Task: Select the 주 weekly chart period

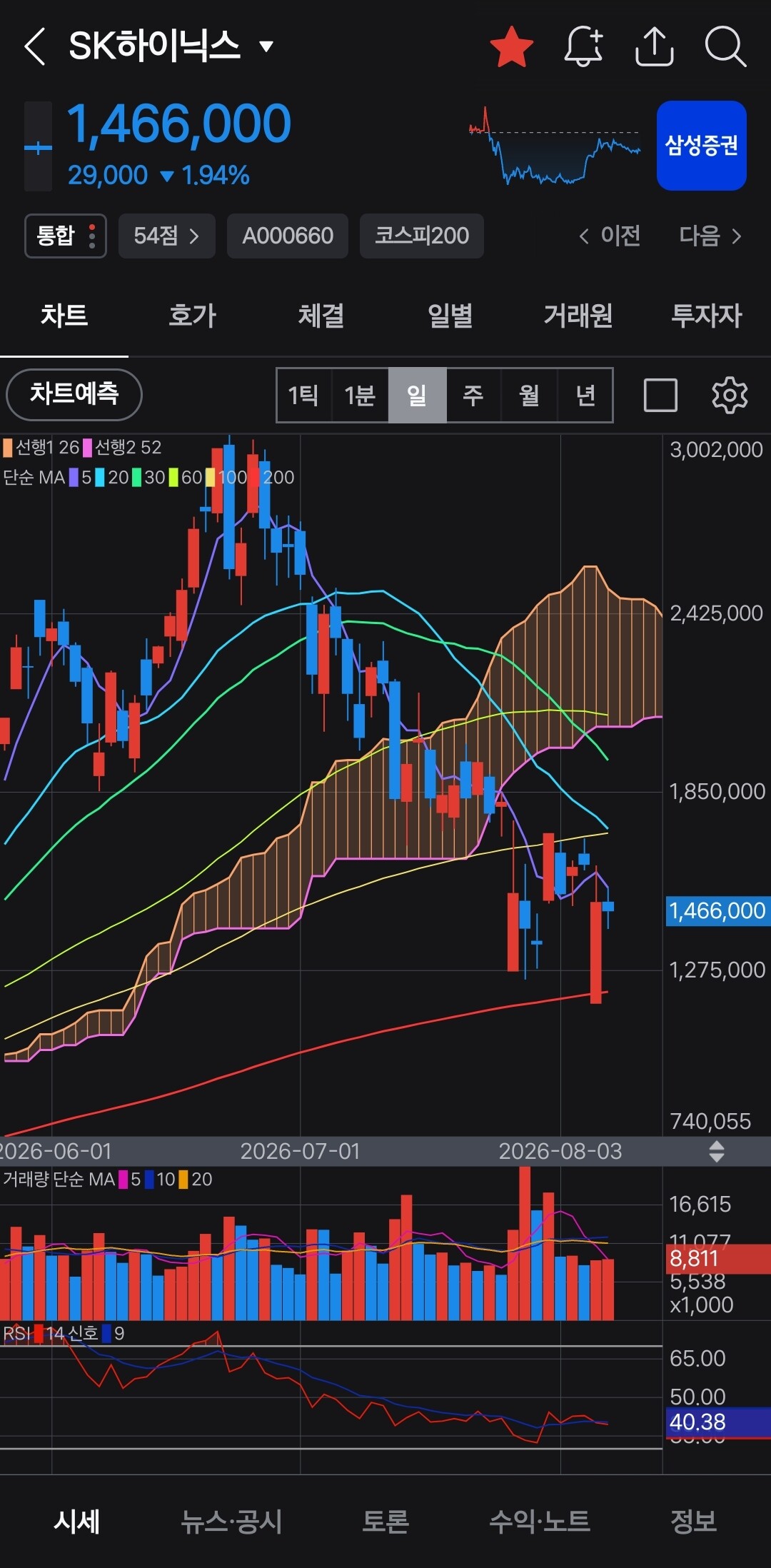Action: tap(473, 395)
